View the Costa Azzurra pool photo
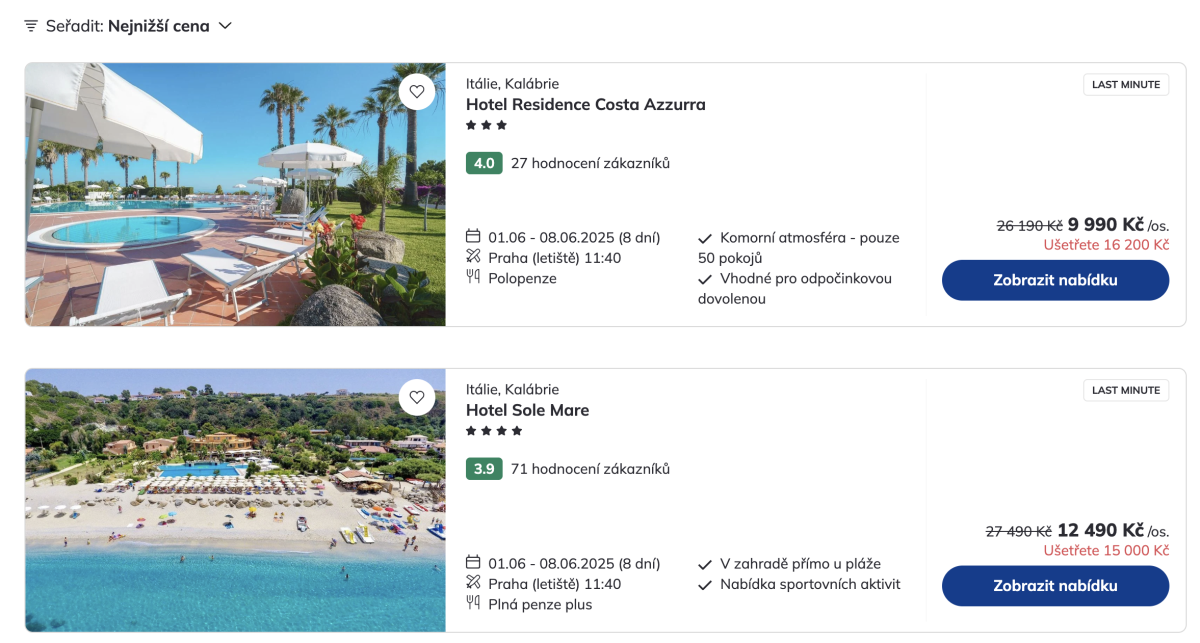This screenshot has width=1200, height=643. [235, 194]
